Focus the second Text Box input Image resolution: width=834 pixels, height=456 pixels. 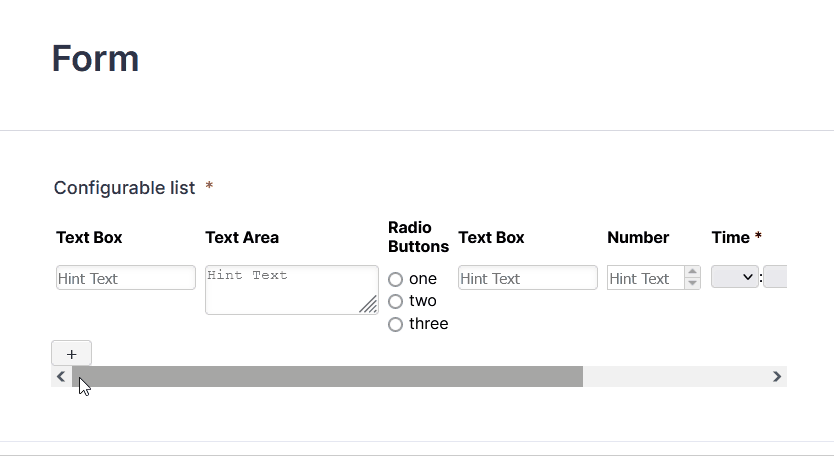(527, 278)
